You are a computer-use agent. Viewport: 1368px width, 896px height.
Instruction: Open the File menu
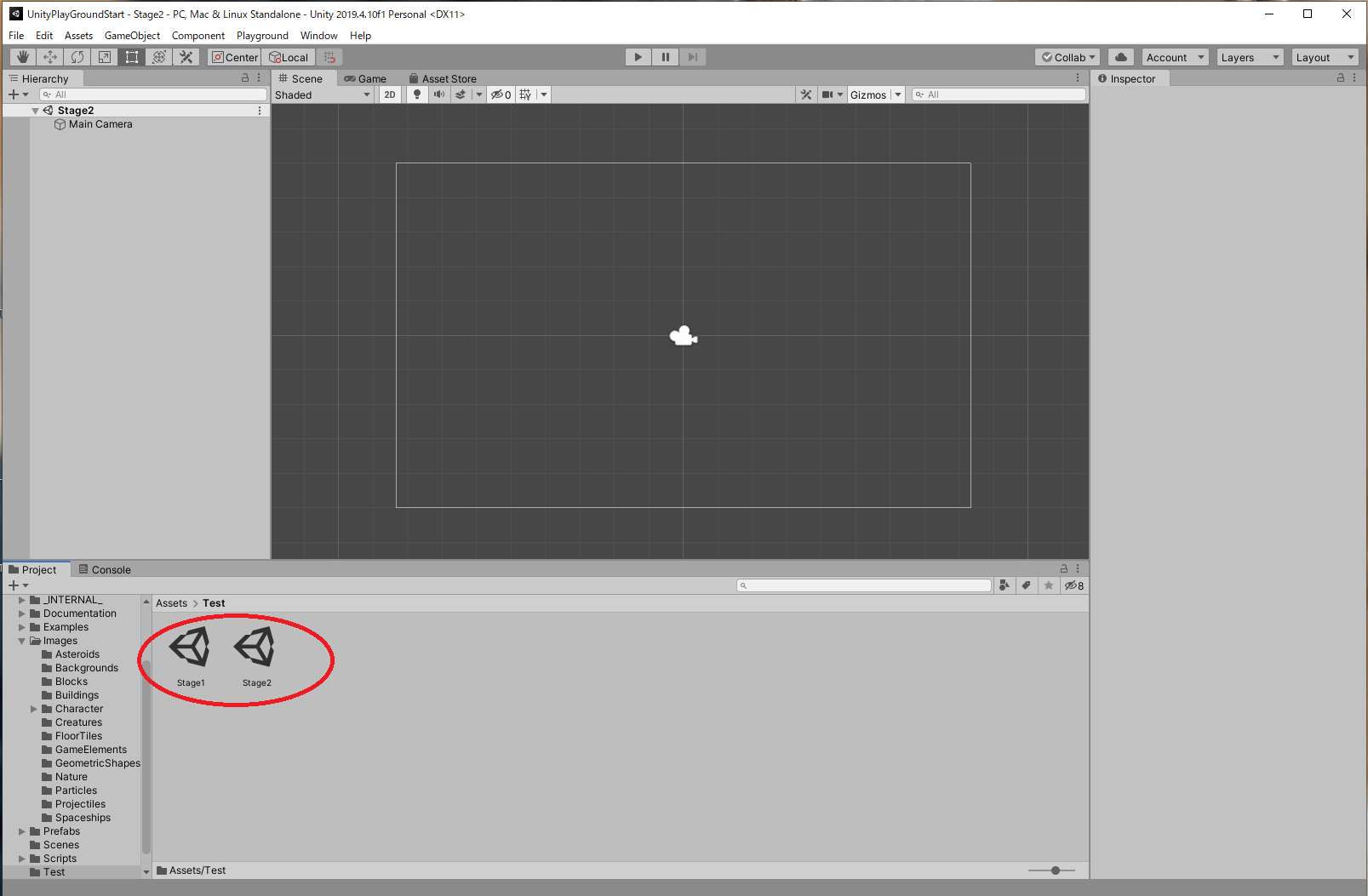[16, 36]
